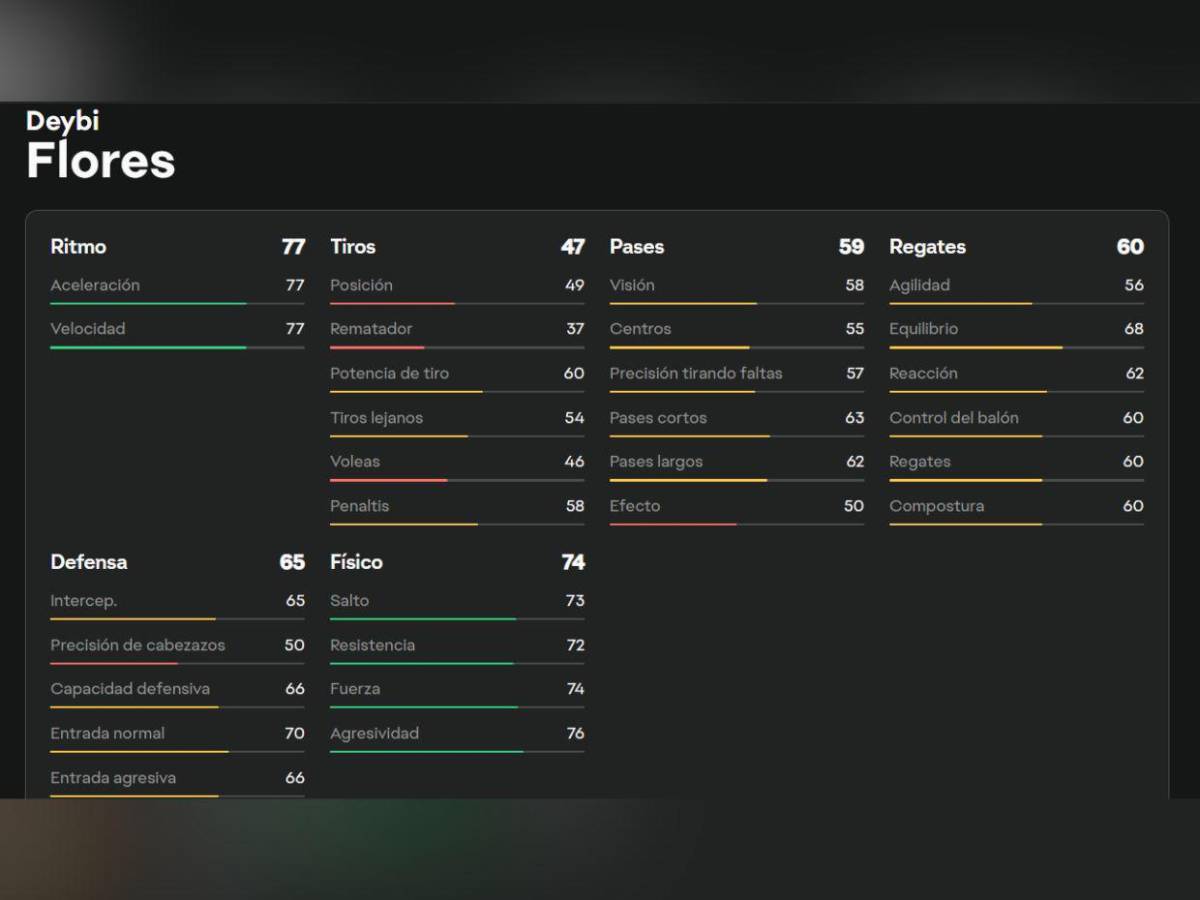Click the Compostura value 60
Screen dimensions: 1200x900
click(x=1132, y=506)
